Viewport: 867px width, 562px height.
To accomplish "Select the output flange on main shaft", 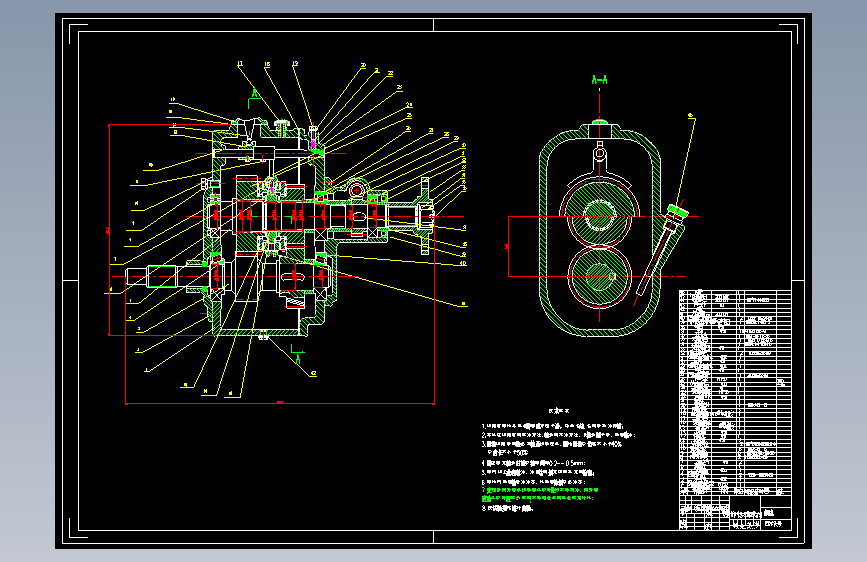I will [x=425, y=216].
